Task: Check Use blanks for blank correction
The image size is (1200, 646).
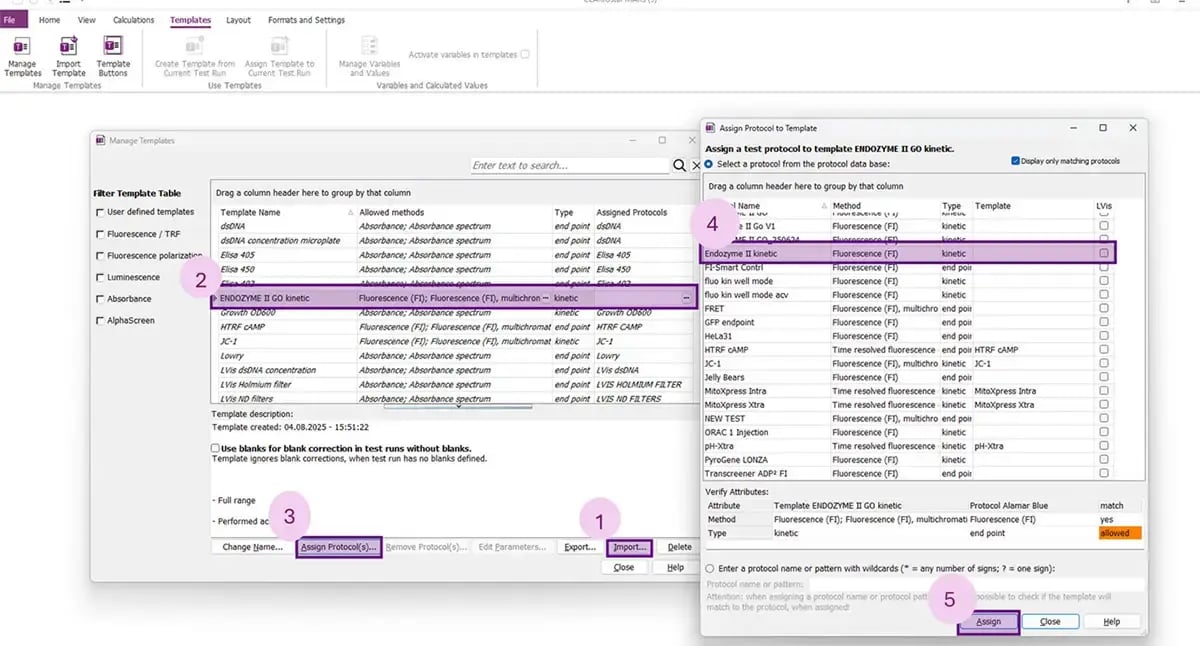Action: [217, 447]
